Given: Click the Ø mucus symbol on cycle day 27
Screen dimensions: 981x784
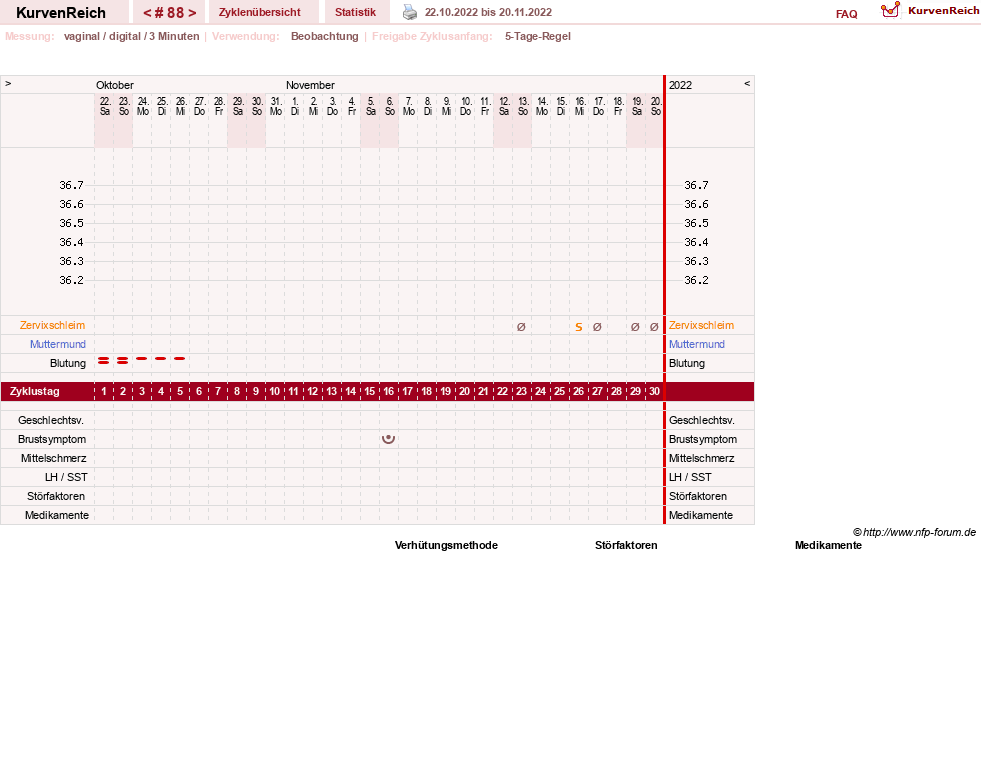Looking at the screenshot, I should tap(597, 327).
